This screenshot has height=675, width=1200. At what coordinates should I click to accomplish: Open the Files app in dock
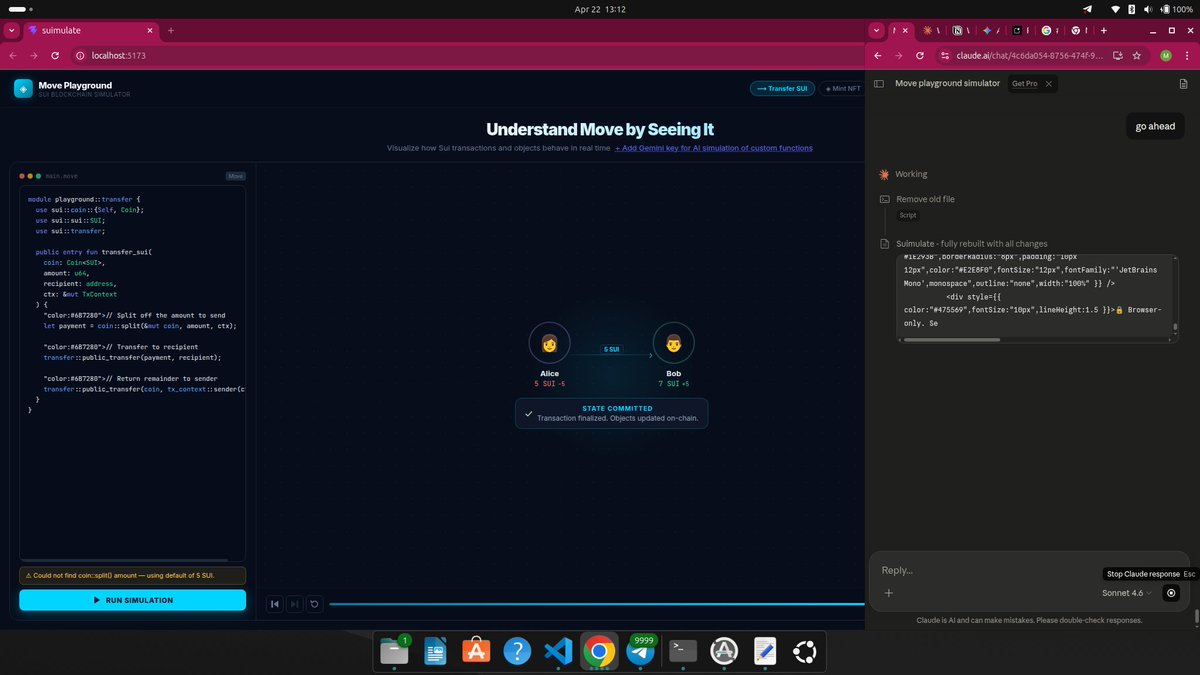pyautogui.click(x=395, y=652)
